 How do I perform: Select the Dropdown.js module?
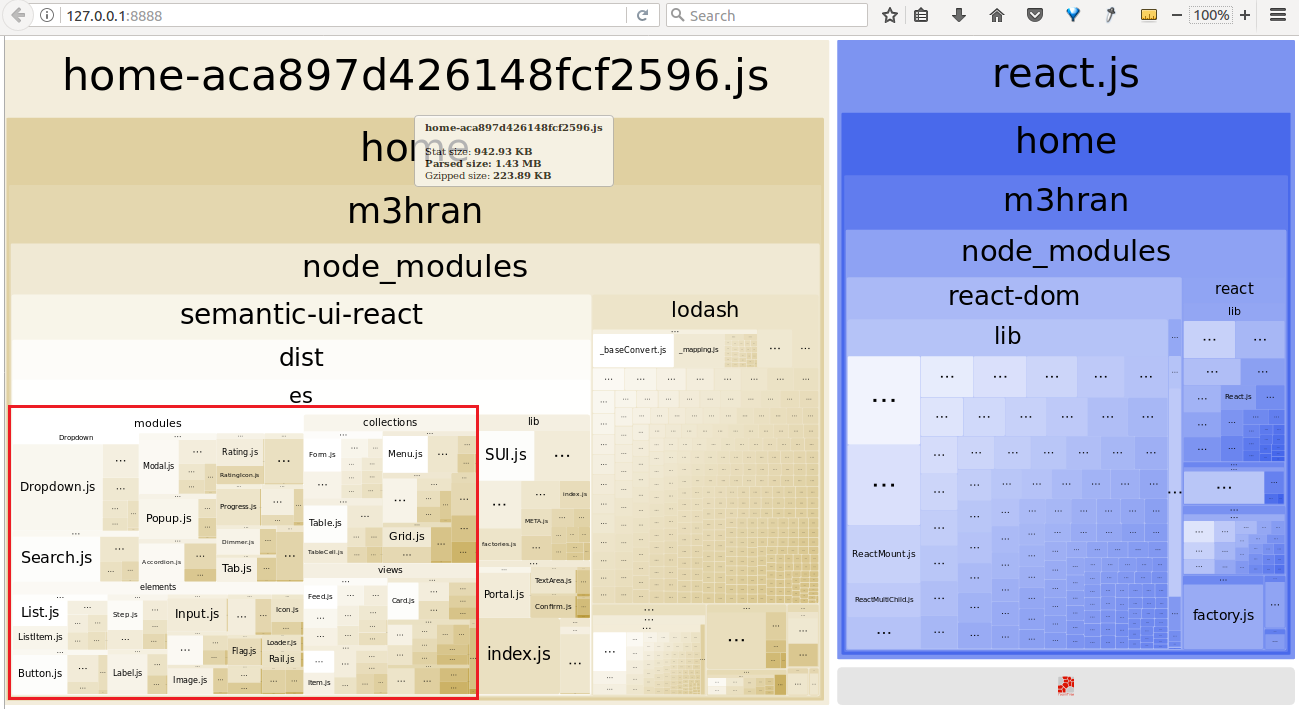coord(57,487)
